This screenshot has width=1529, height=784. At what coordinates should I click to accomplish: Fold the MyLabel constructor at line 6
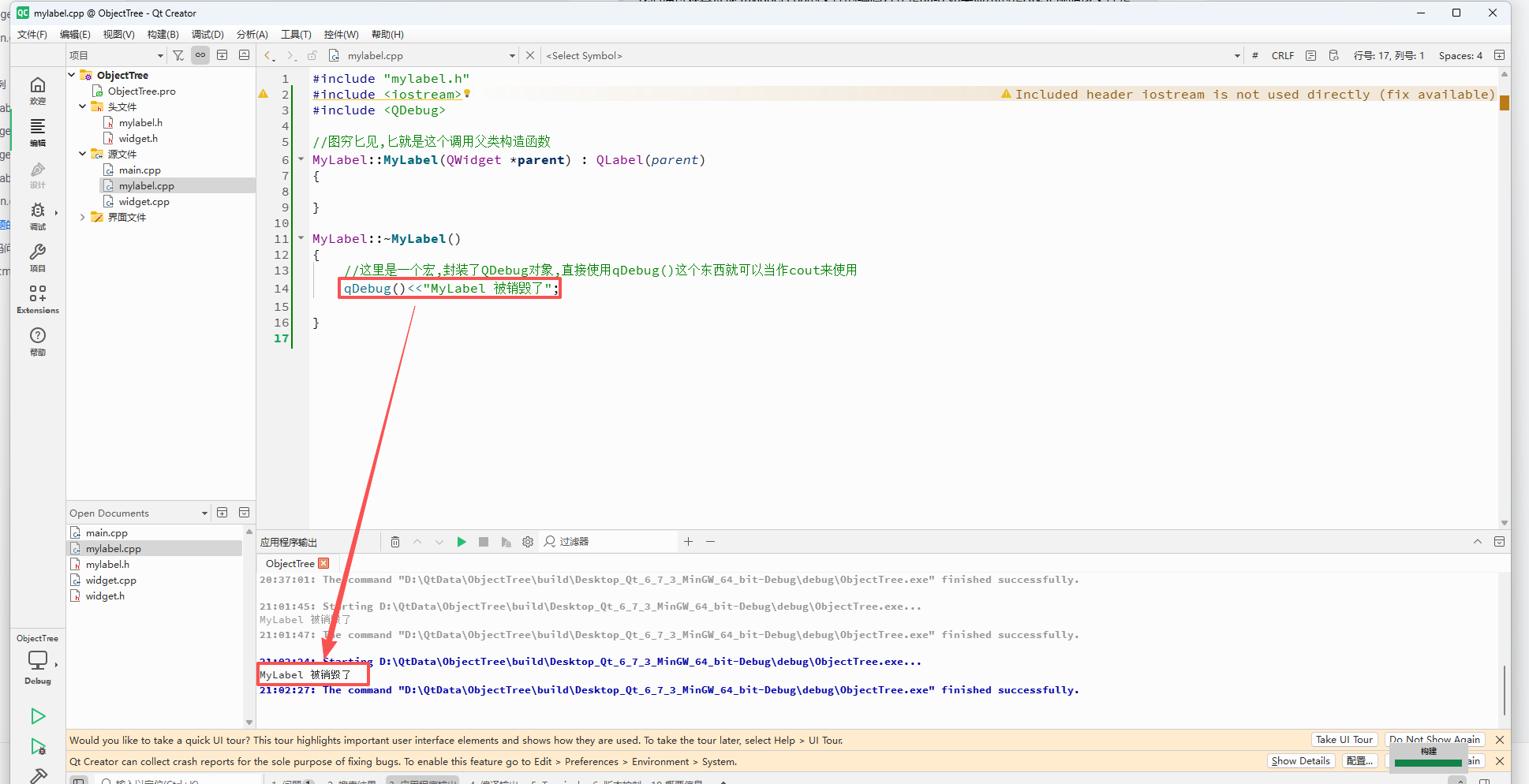(x=301, y=159)
